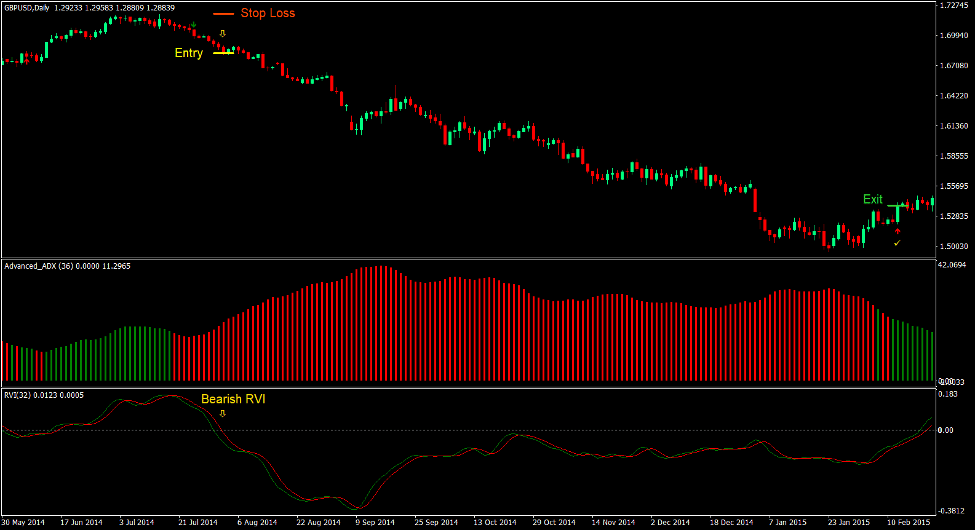Click the 10 Feb 2015 date label
Screen dimensions: 977x531
(908, 522)
